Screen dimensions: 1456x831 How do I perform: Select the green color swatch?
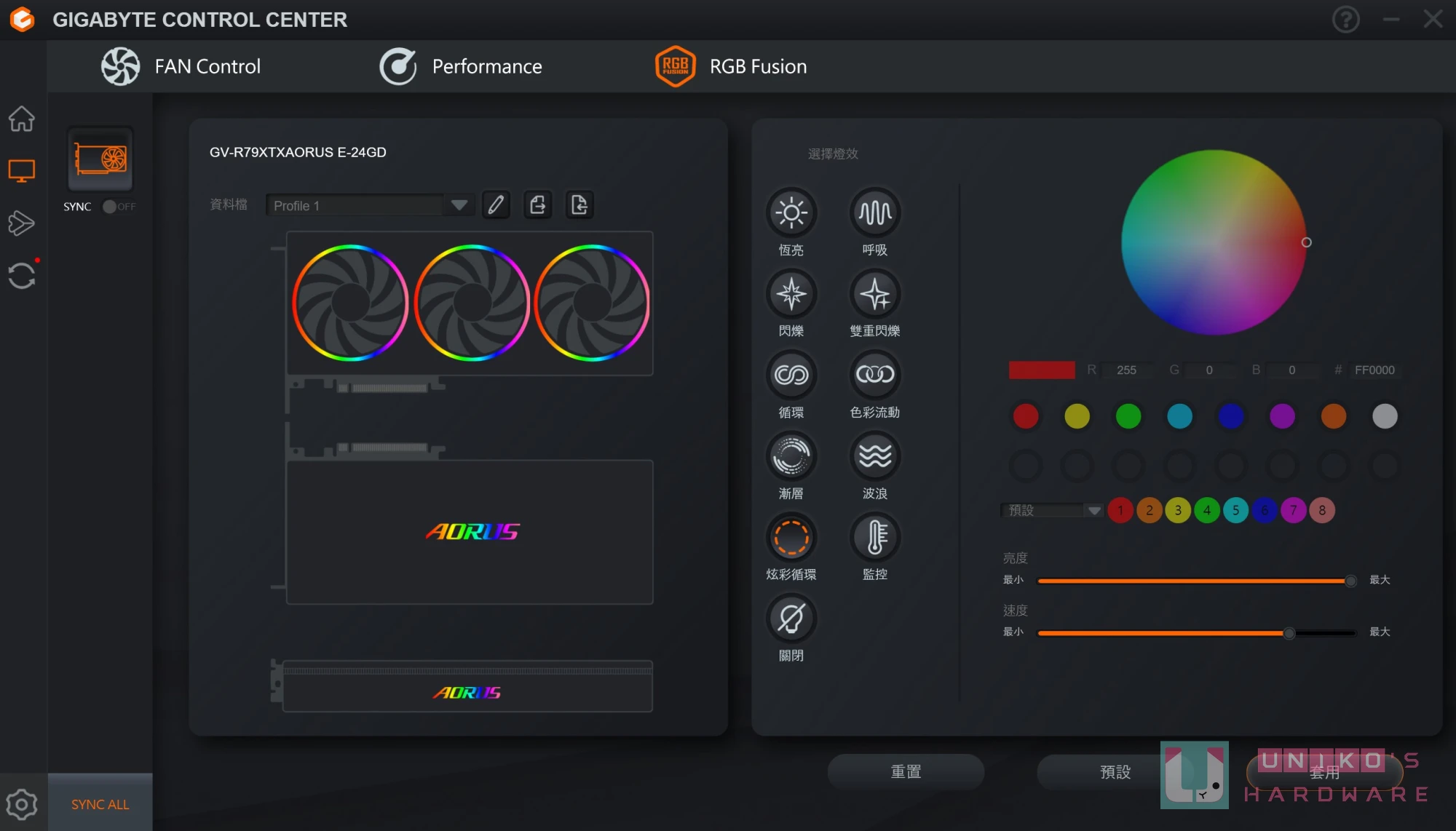(x=1128, y=416)
